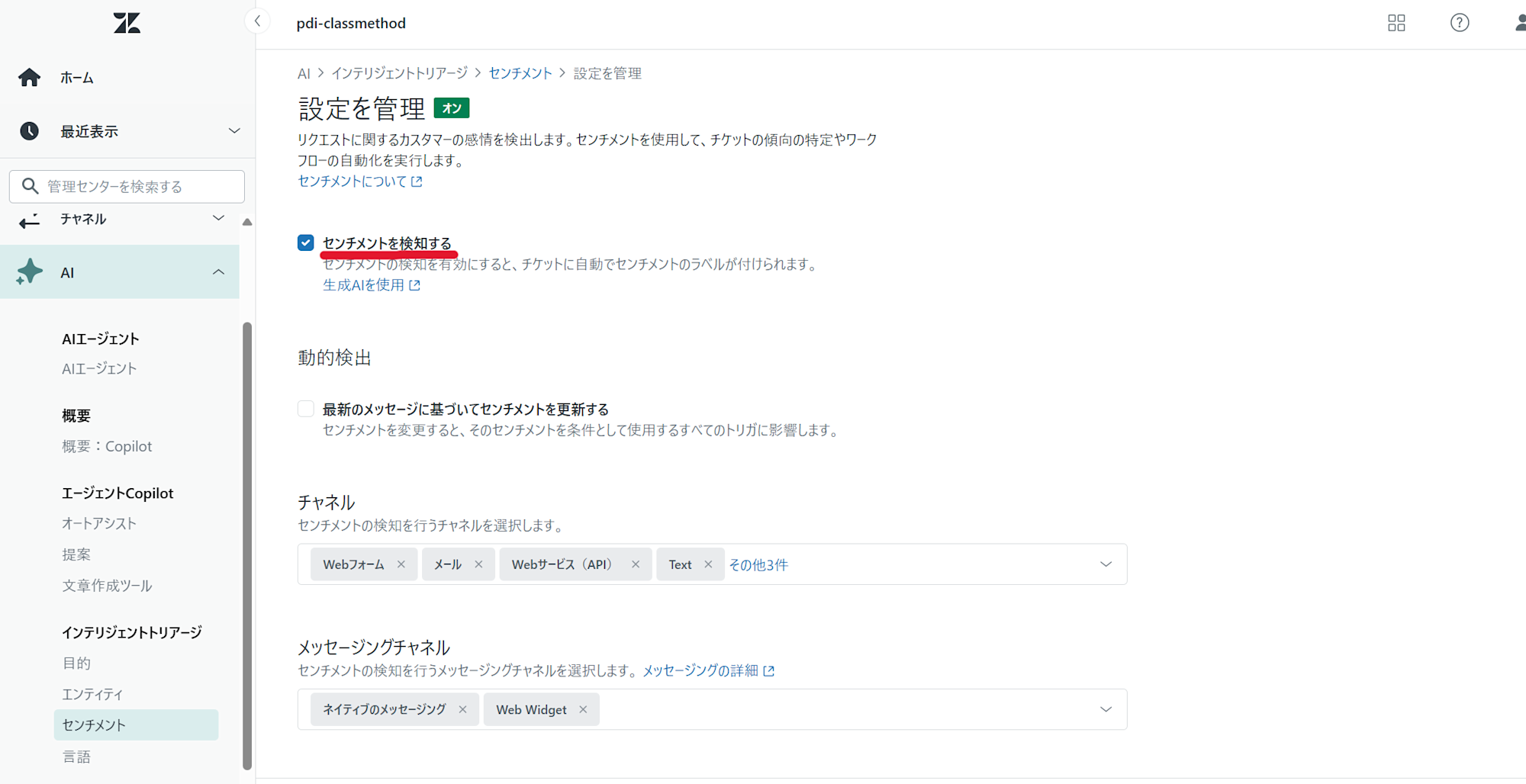Open オートアシスト sidebar item
The image size is (1526, 784).
pyautogui.click(x=99, y=523)
